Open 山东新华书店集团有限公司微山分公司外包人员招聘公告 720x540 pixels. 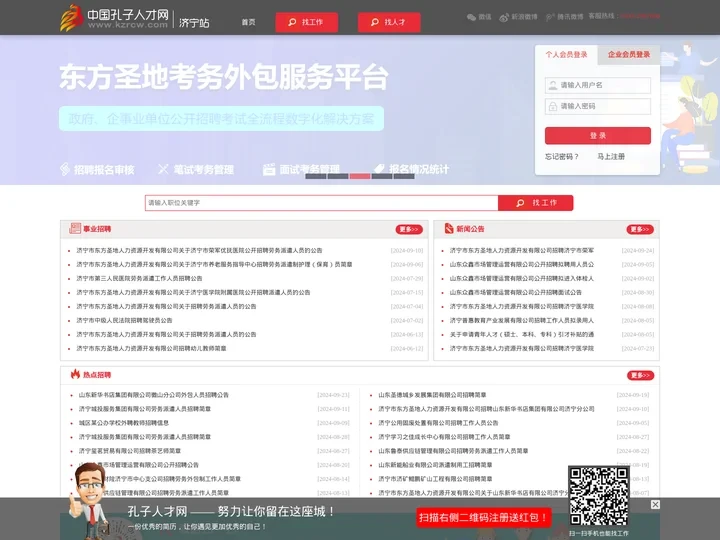click(153, 394)
